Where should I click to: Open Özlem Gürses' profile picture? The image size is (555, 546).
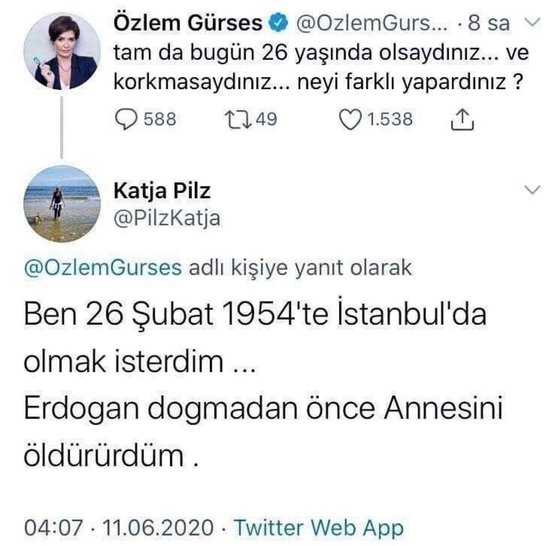(62, 51)
